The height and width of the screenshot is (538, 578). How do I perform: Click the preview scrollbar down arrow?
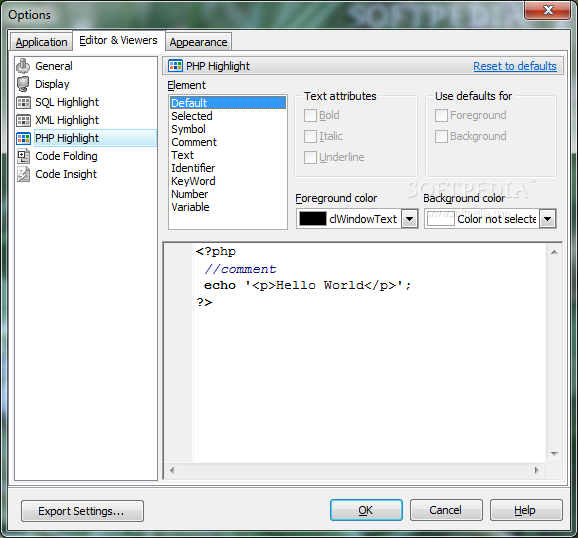(x=554, y=454)
